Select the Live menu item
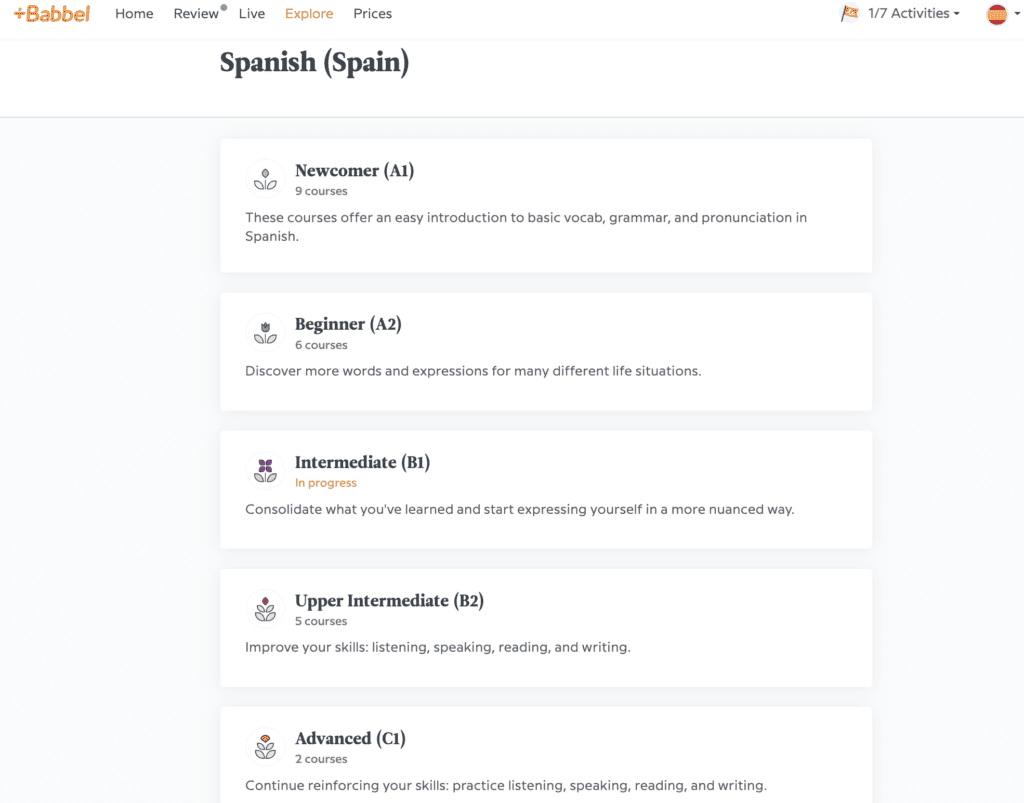The height and width of the screenshot is (803, 1024). pos(251,13)
